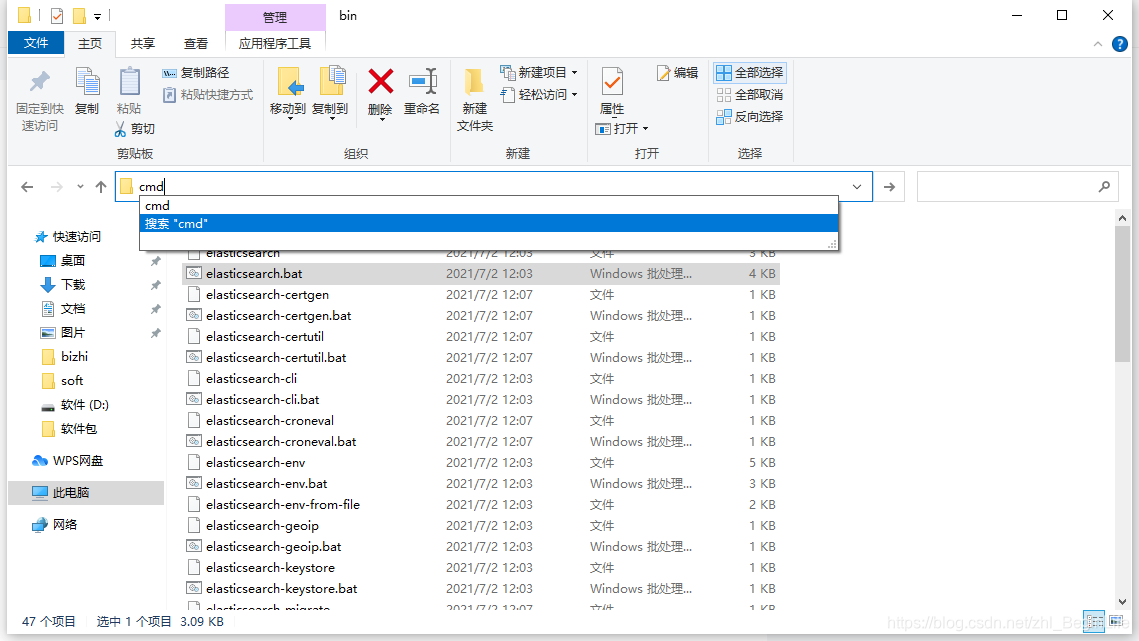Click Copy path (复制路径)

(195, 73)
